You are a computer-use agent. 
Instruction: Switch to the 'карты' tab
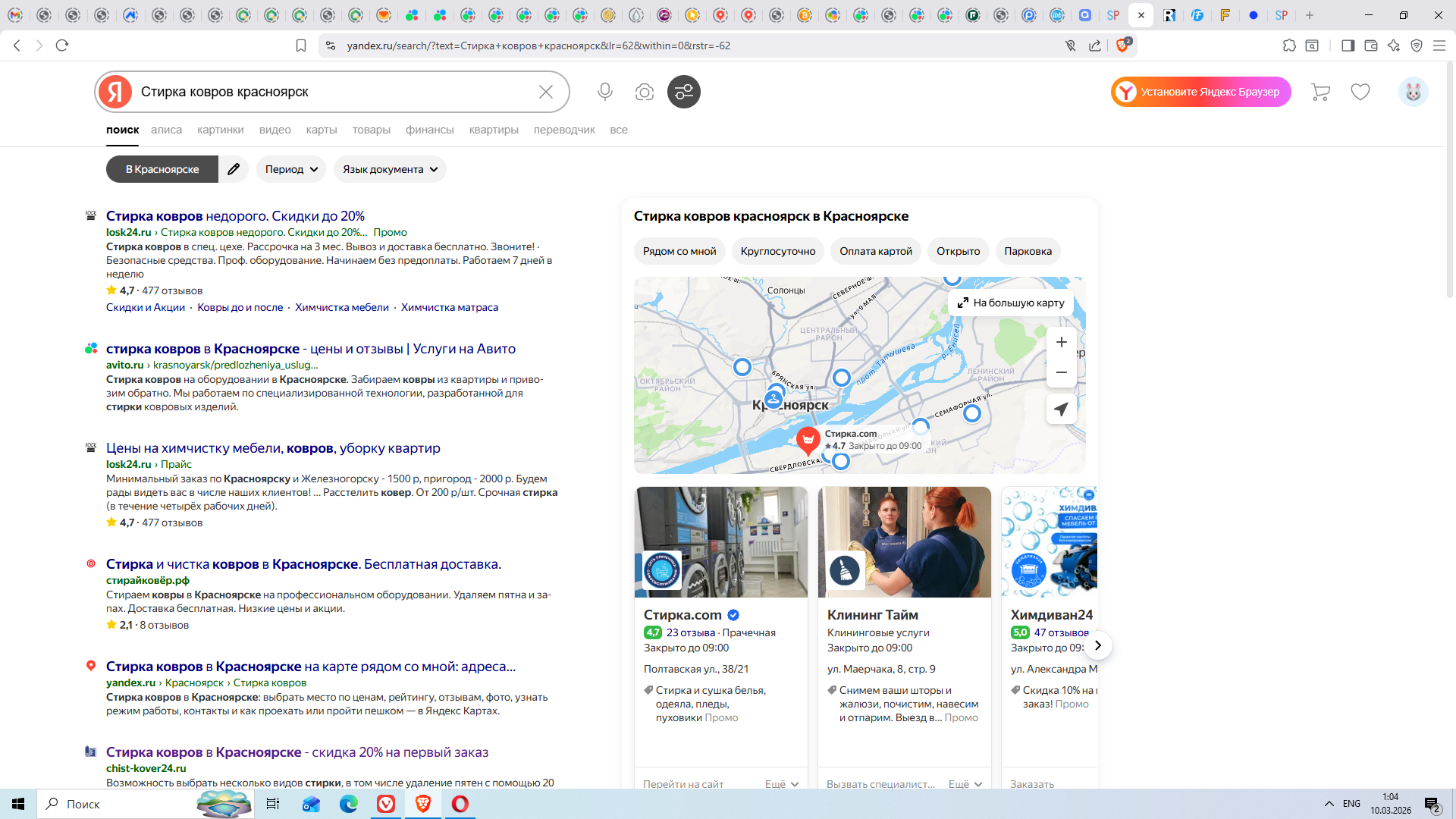[321, 130]
